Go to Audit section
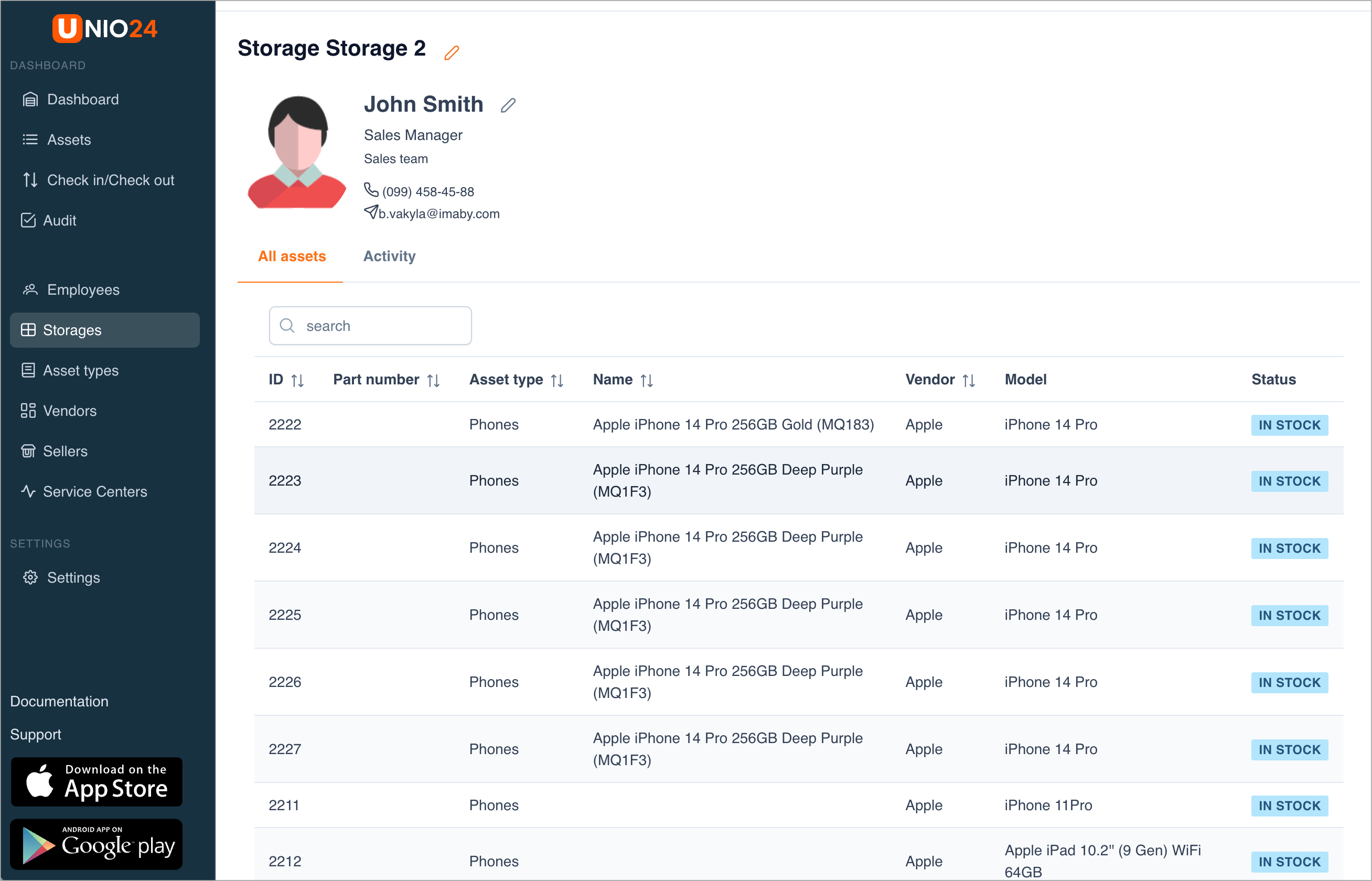The width and height of the screenshot is (1372, 881). pos(59,220)
